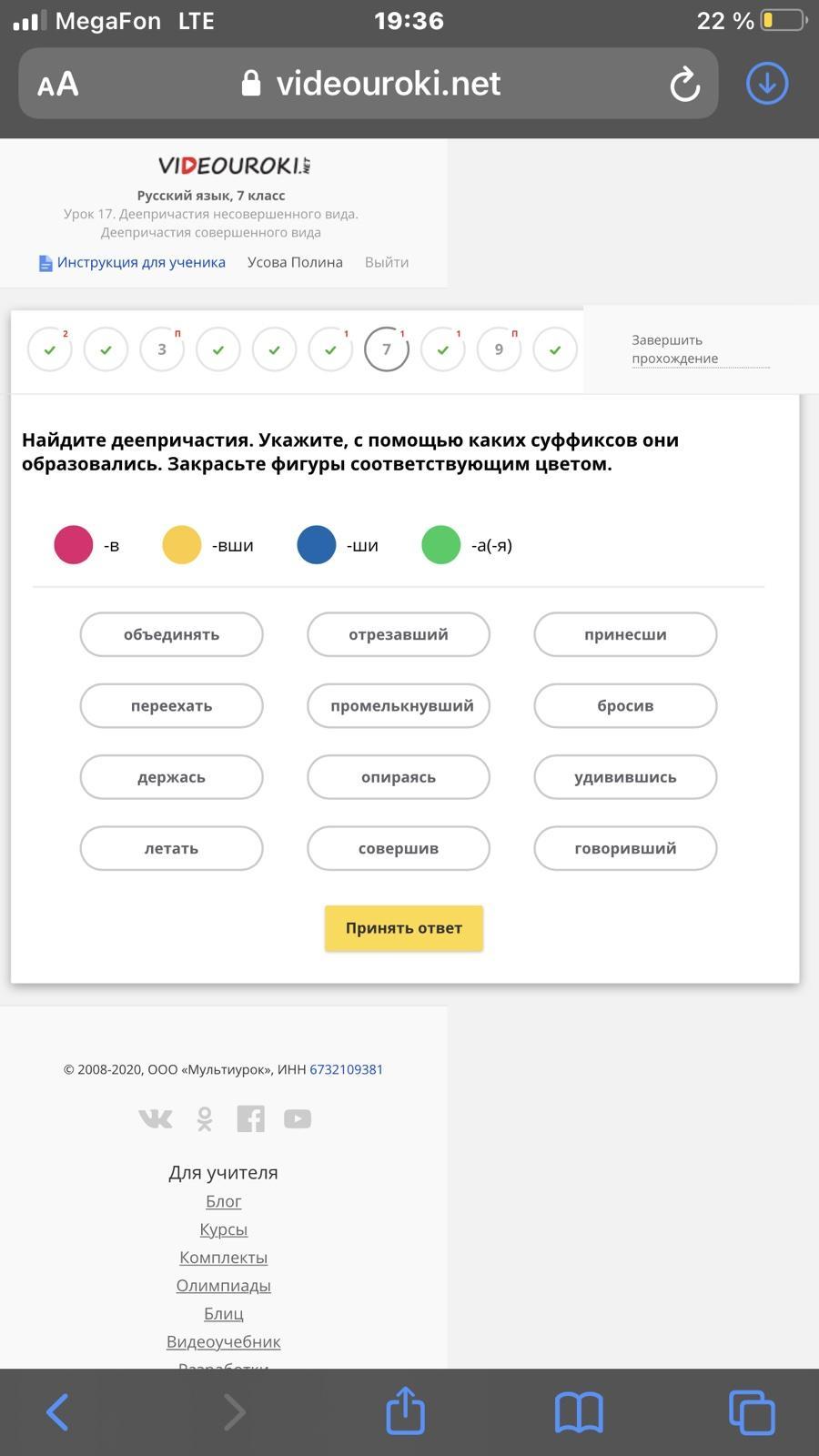
Task: Open the Safari bookmarks book icon
Action: 579,1412
